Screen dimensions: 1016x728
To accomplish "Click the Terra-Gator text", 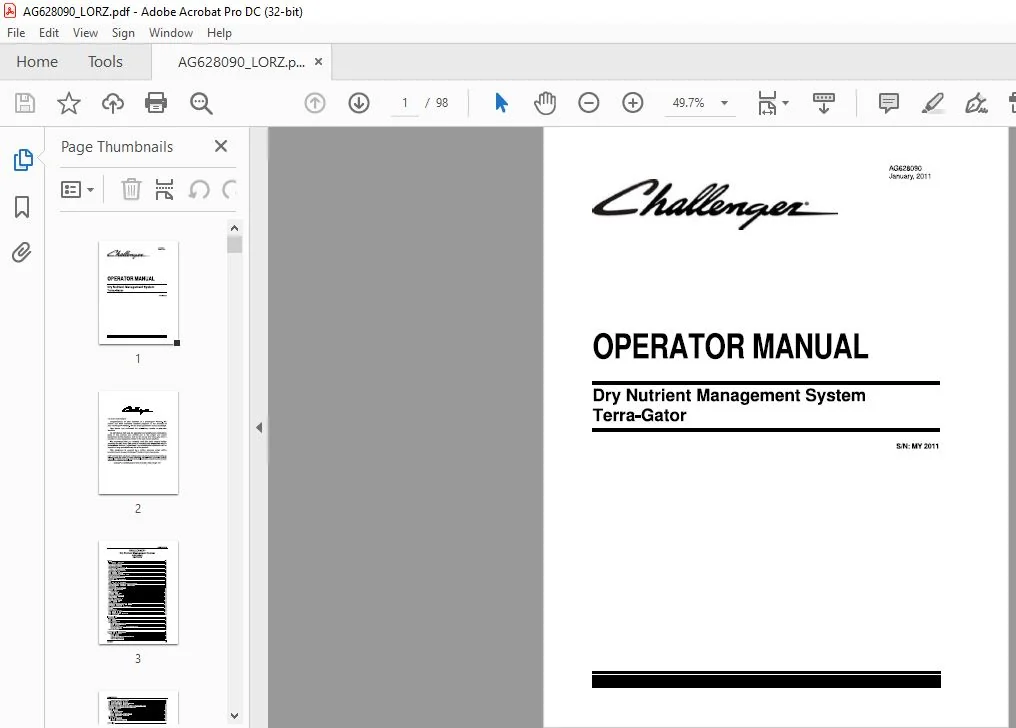I will [x=640, y=415].
